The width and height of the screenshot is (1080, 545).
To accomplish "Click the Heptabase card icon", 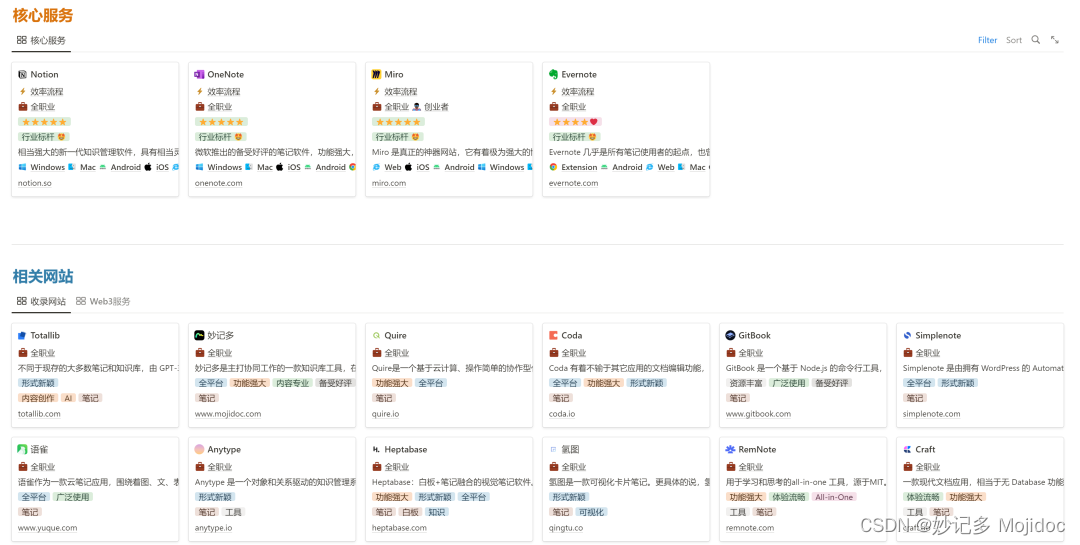I will 376,449.
